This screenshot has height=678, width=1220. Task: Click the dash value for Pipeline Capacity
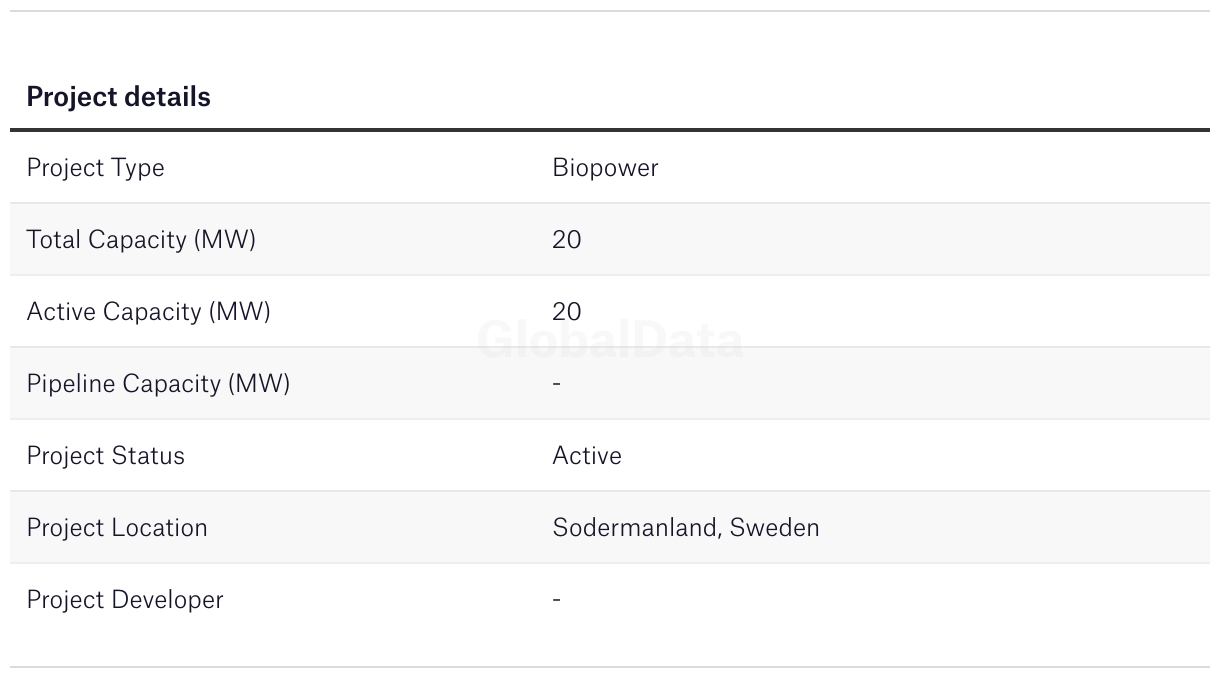tap(556, 384)
